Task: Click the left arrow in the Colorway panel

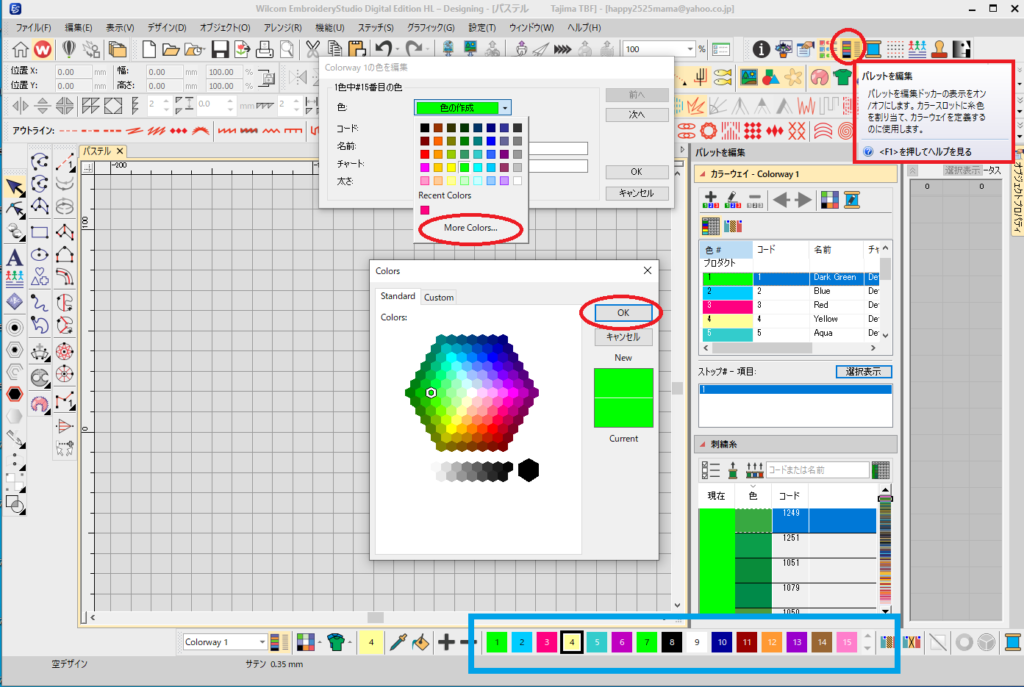Action: tap(781, 200)
